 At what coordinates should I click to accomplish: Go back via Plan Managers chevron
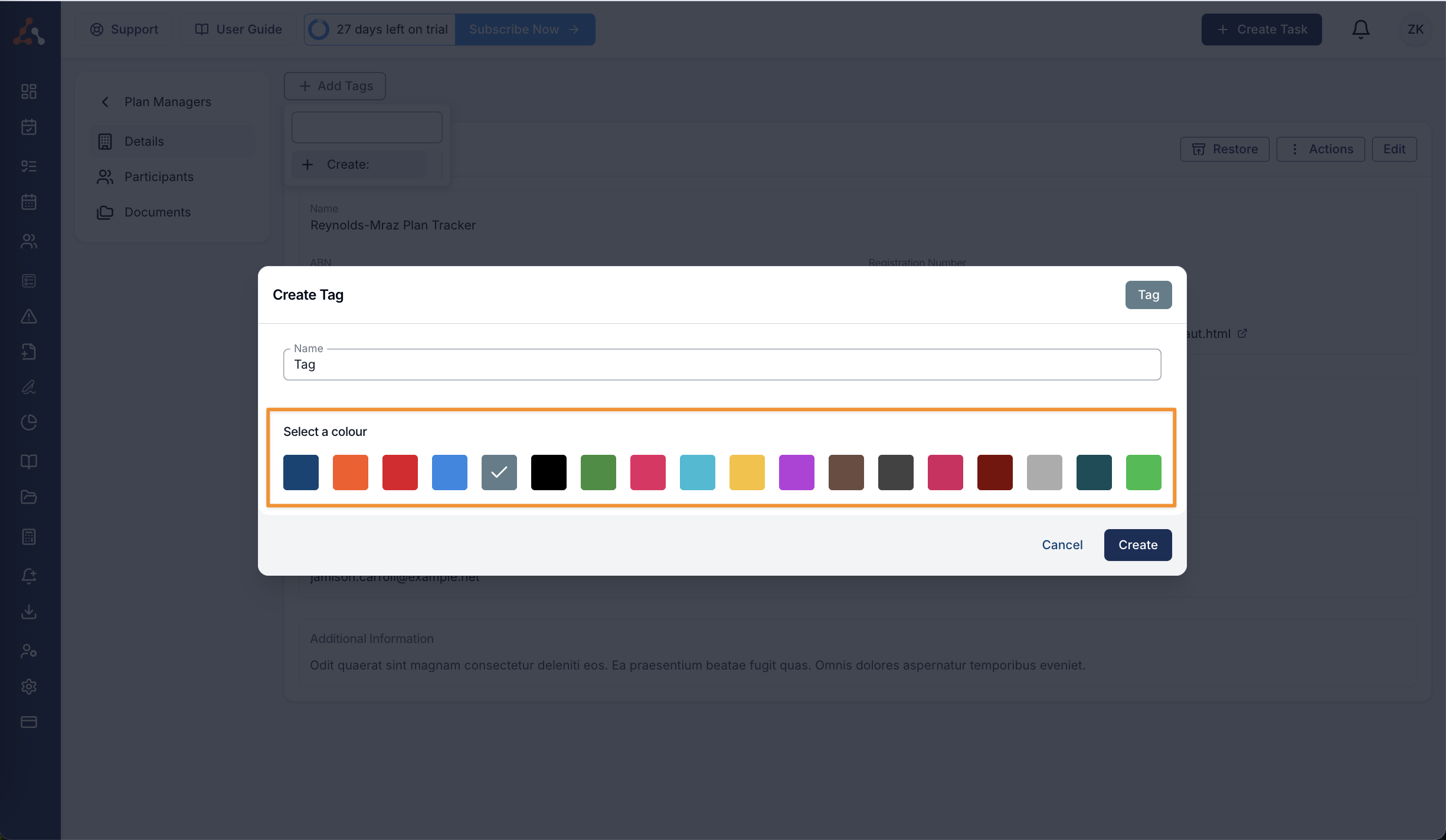pos(106,102)
